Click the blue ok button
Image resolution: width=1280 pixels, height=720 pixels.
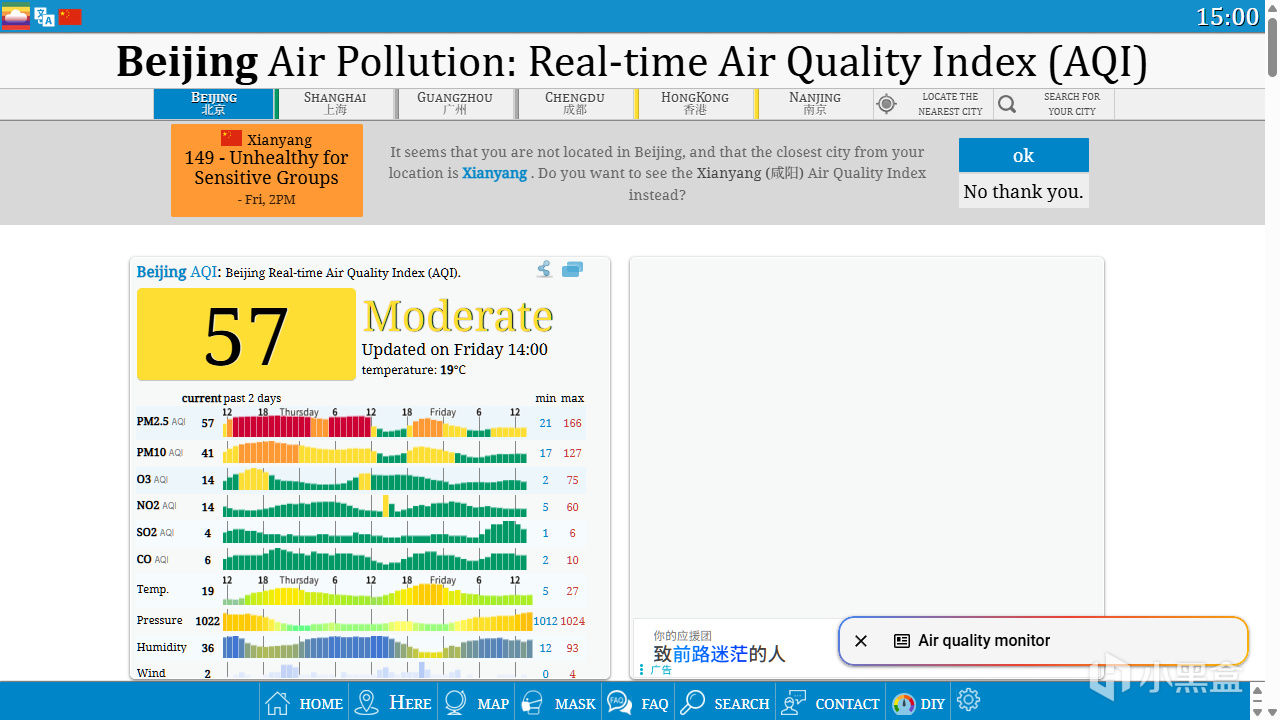point(1024,155)
